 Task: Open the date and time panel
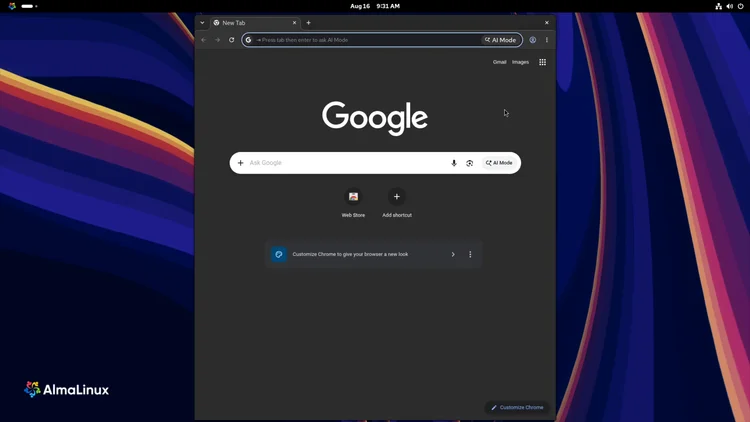pos(375,6)
